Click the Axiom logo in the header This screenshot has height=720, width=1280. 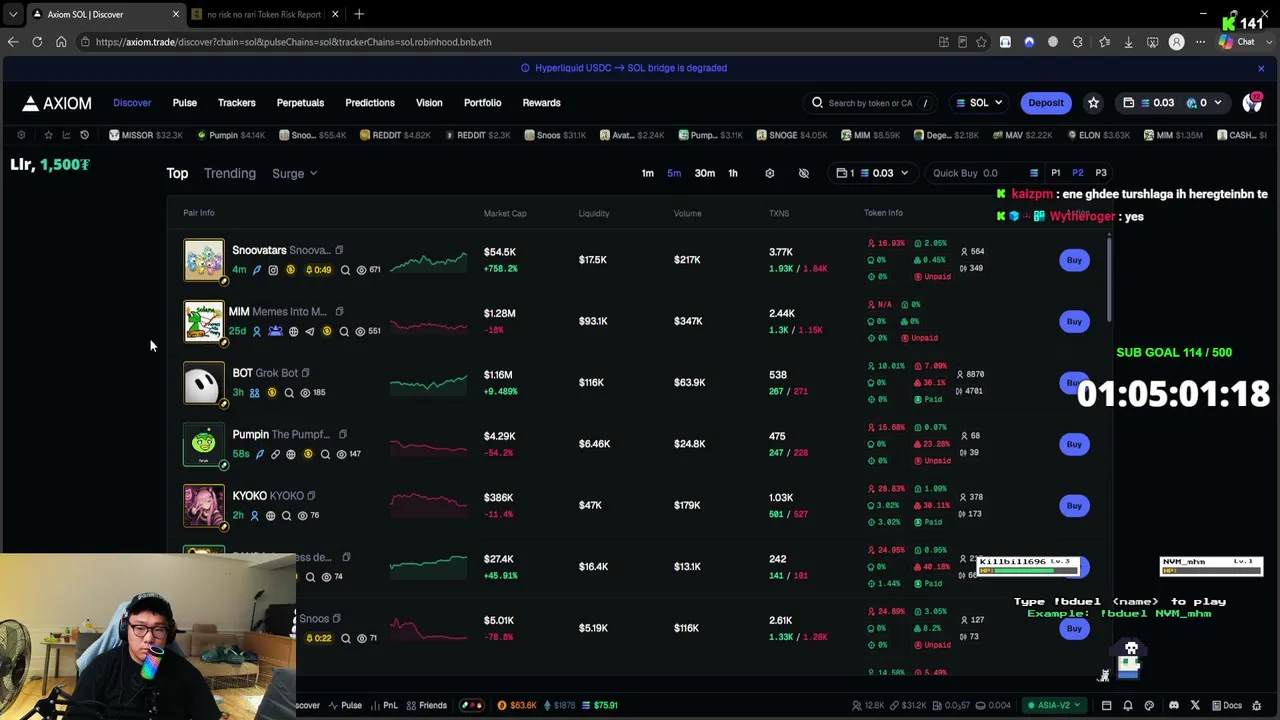(x=57, y=103)
